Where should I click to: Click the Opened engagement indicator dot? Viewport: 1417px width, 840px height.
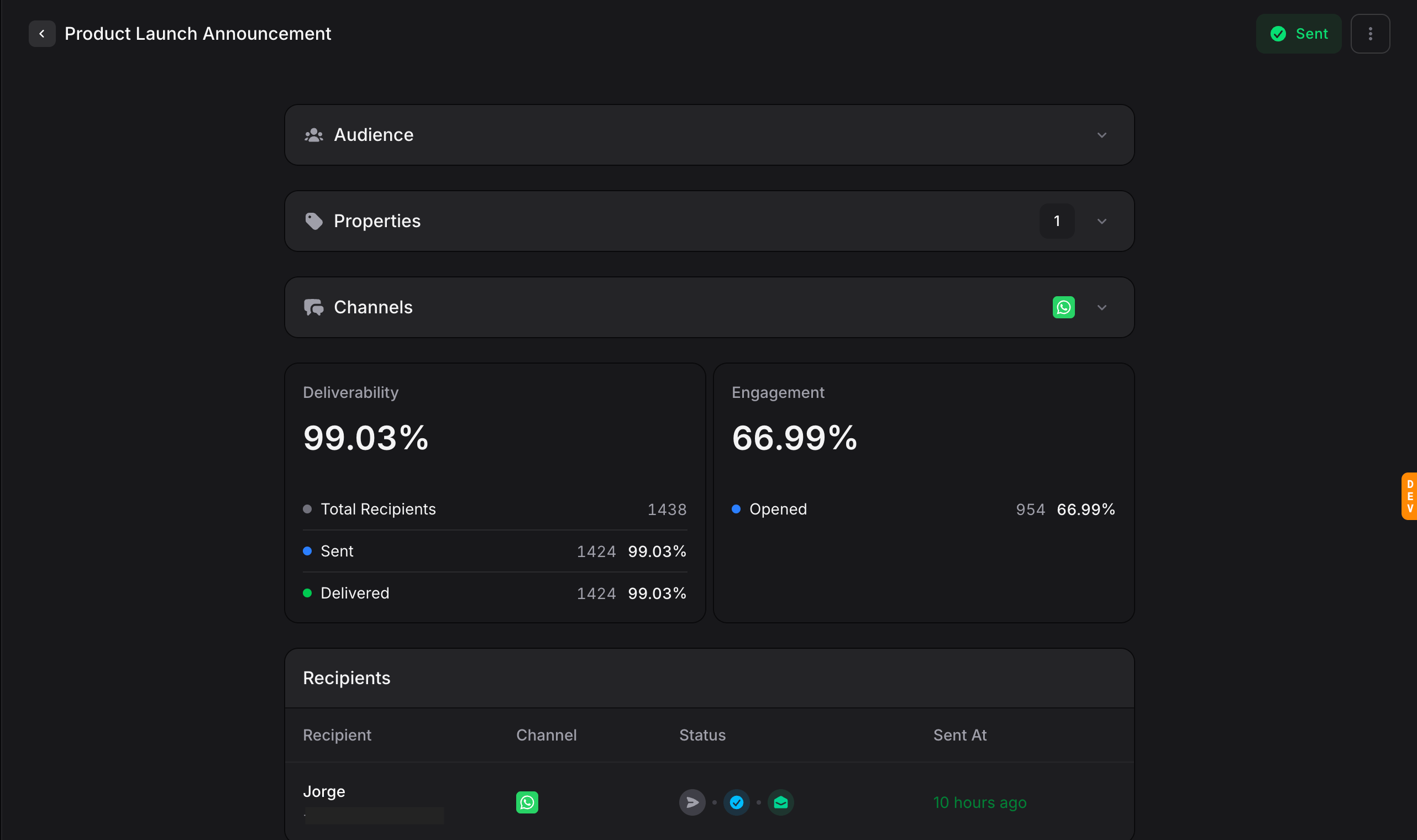736,509
